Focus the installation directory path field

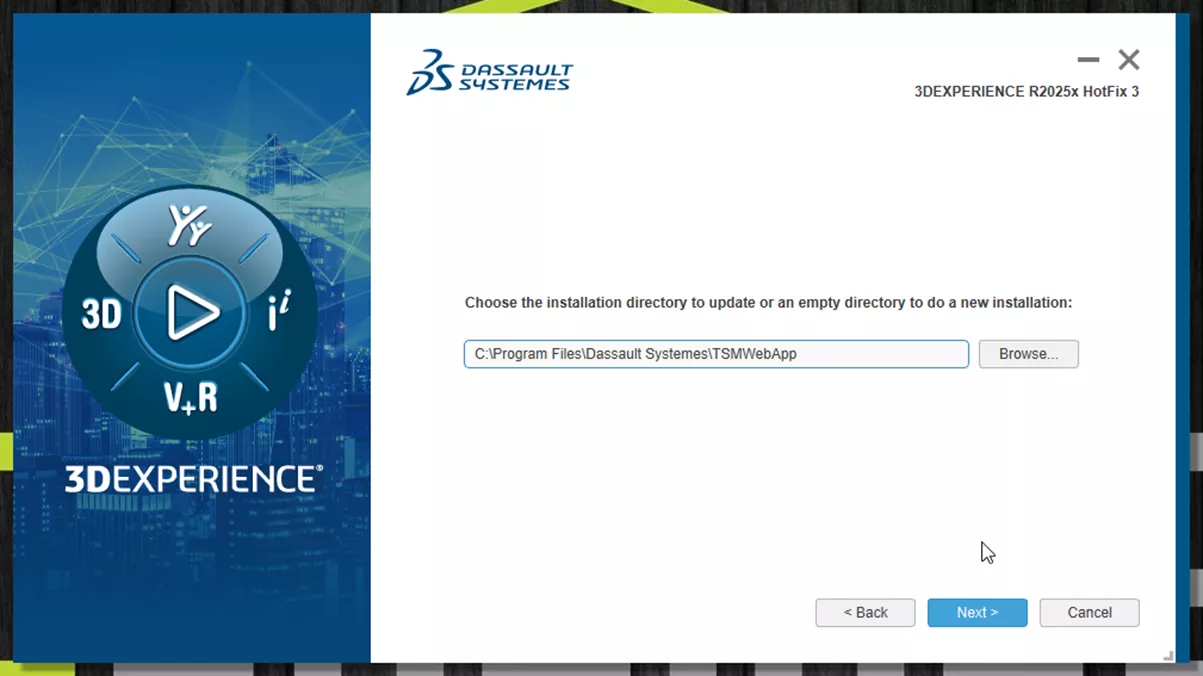(x=716, y=354)
